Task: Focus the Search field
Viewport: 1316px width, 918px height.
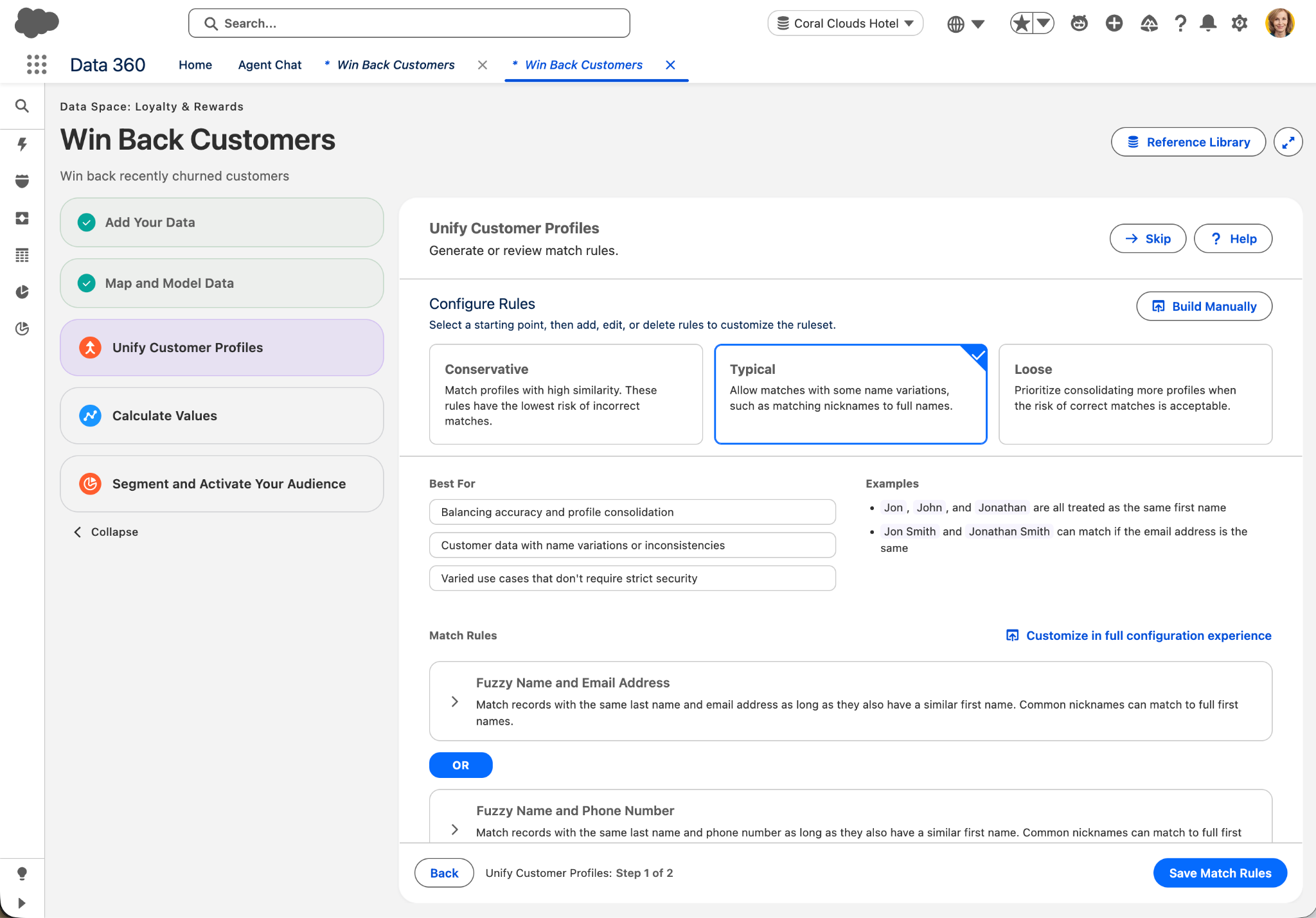Action: pyautogui.click(x=409, y=24)
